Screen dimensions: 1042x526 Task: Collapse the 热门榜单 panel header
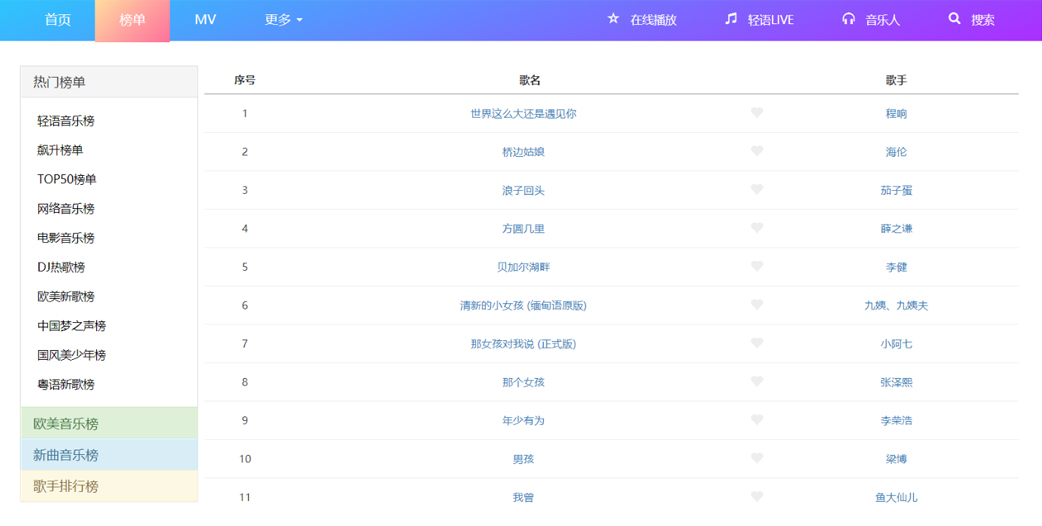click(x=109, y=82)
